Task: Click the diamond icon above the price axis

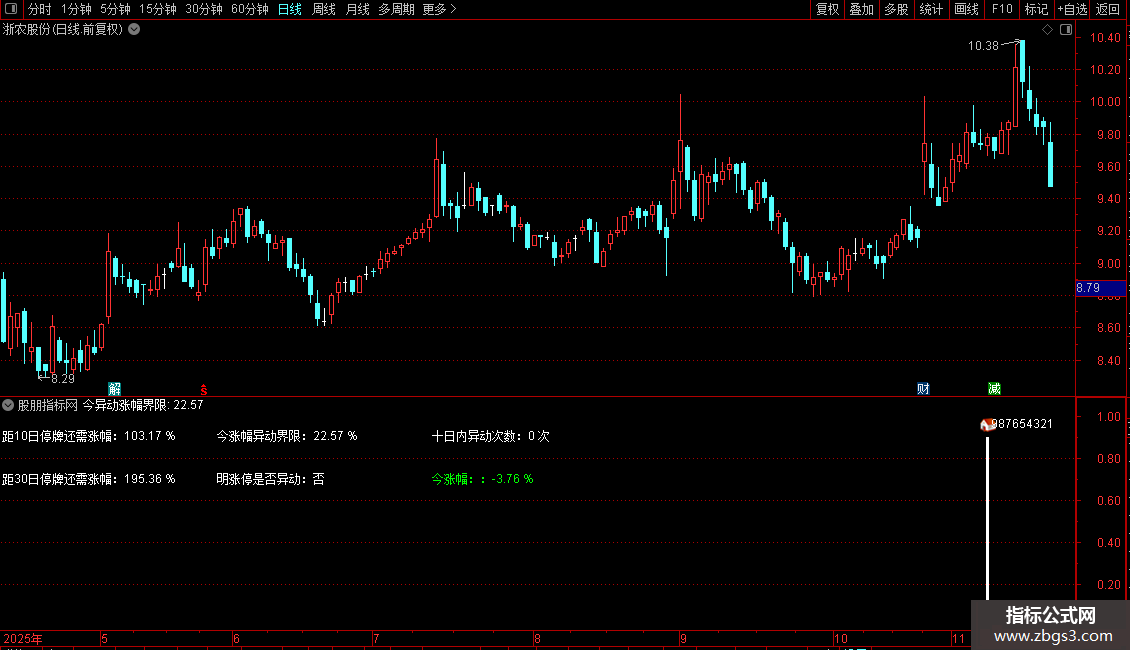Action: 1048,30
